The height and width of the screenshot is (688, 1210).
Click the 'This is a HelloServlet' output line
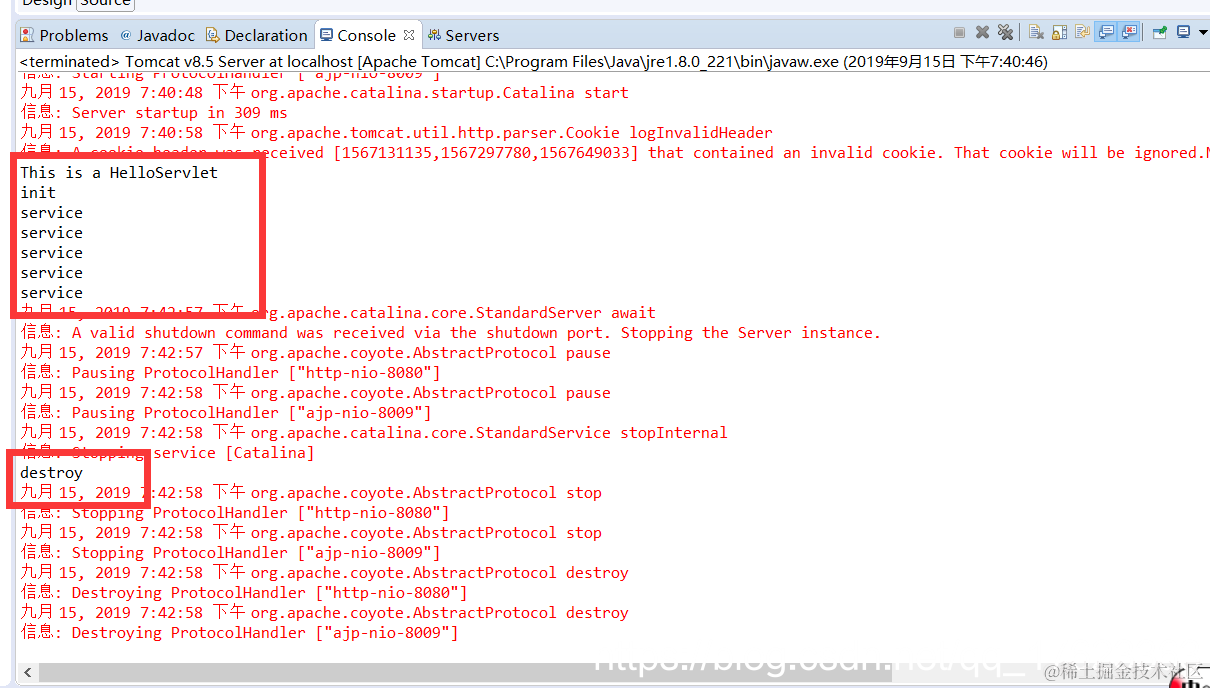coord(119,172)
